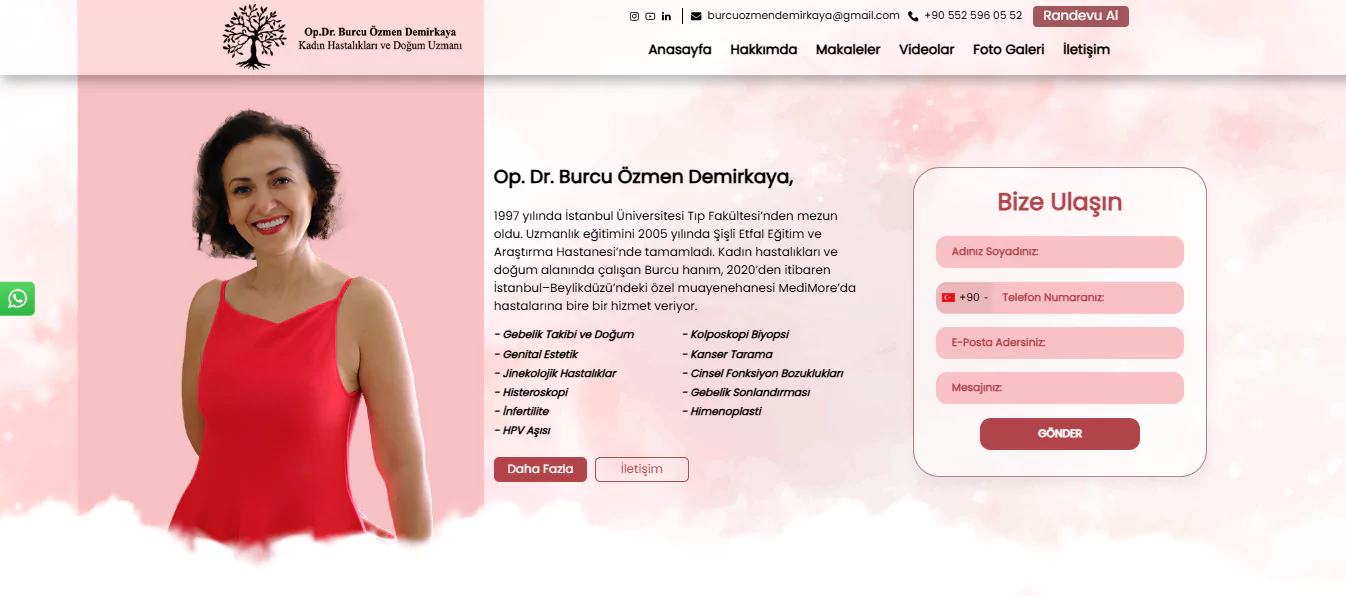Click the Adınız Soyadınız input field
The width and height of the screenshot is (1346, 596).
click(1060, 252)
